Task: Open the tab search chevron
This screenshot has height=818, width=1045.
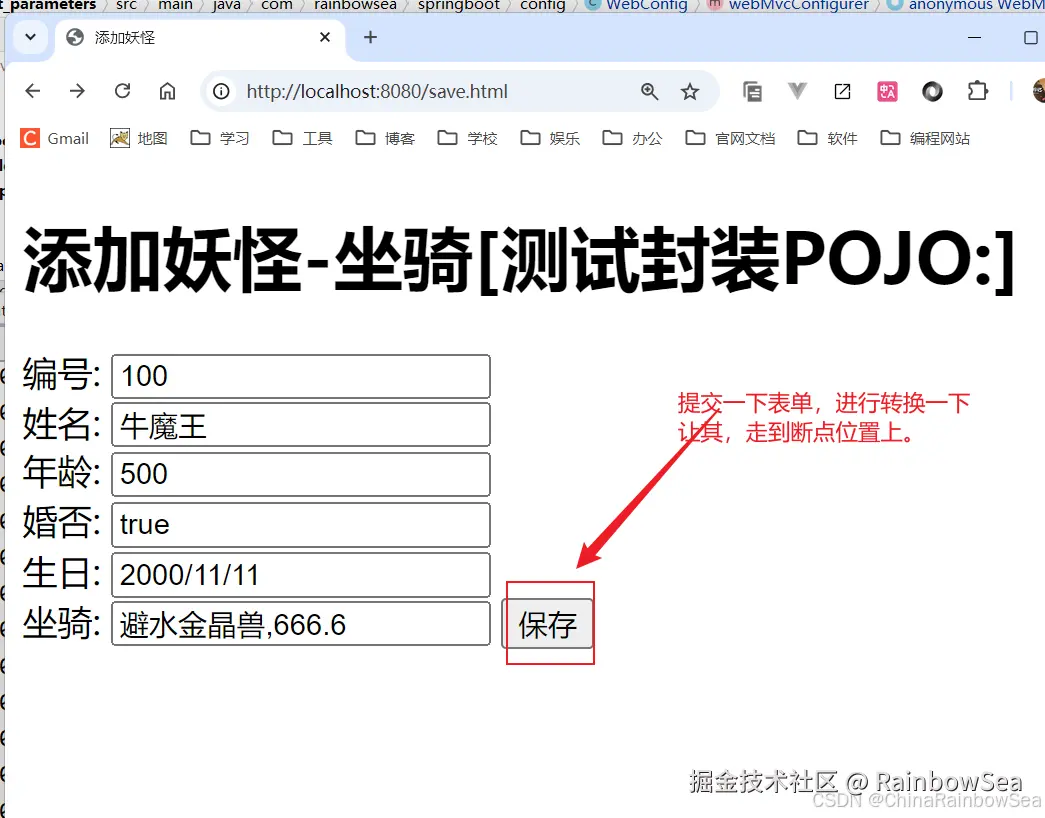Action: [29, 37]
